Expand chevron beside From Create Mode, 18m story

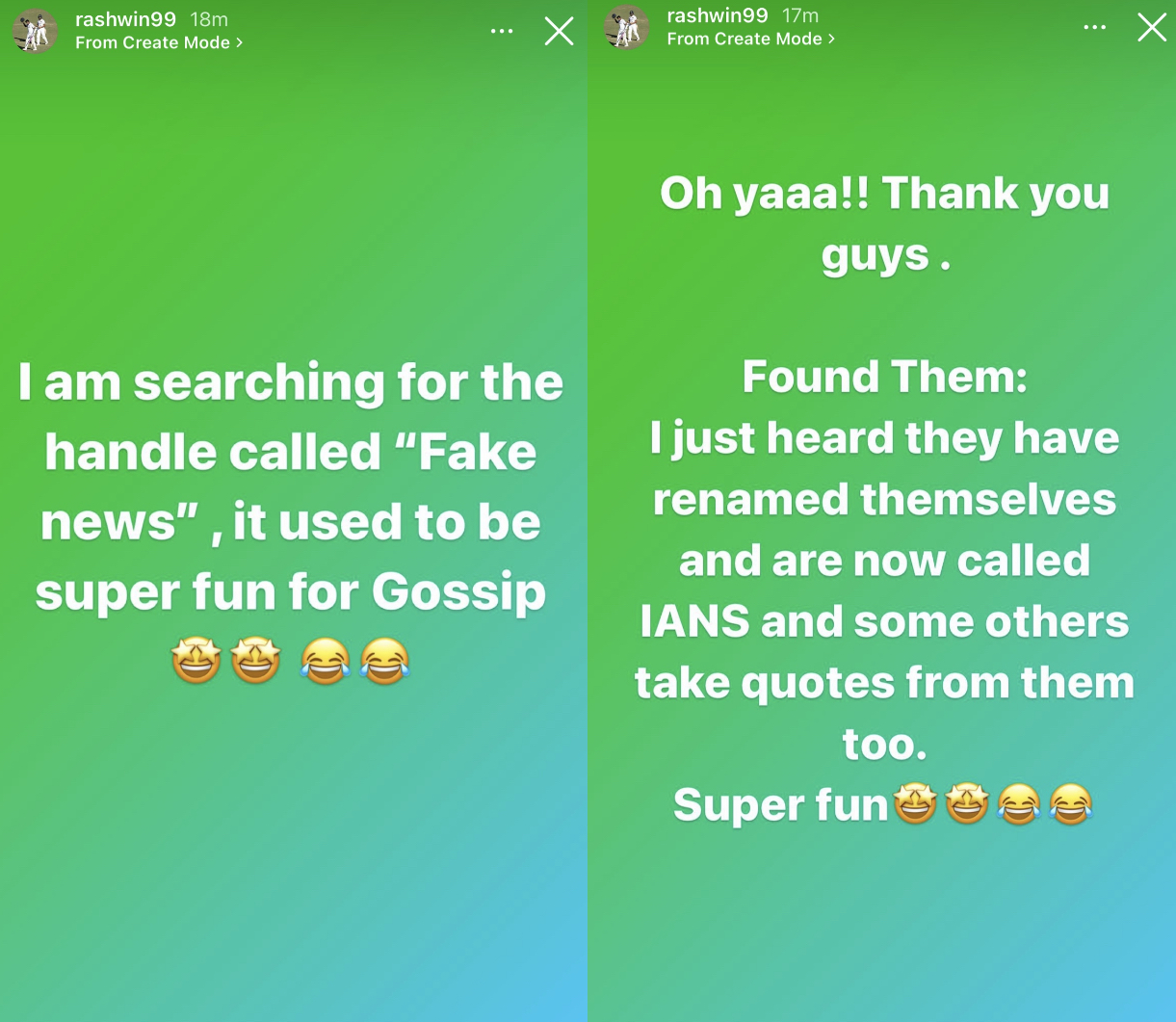pos(239,43)
